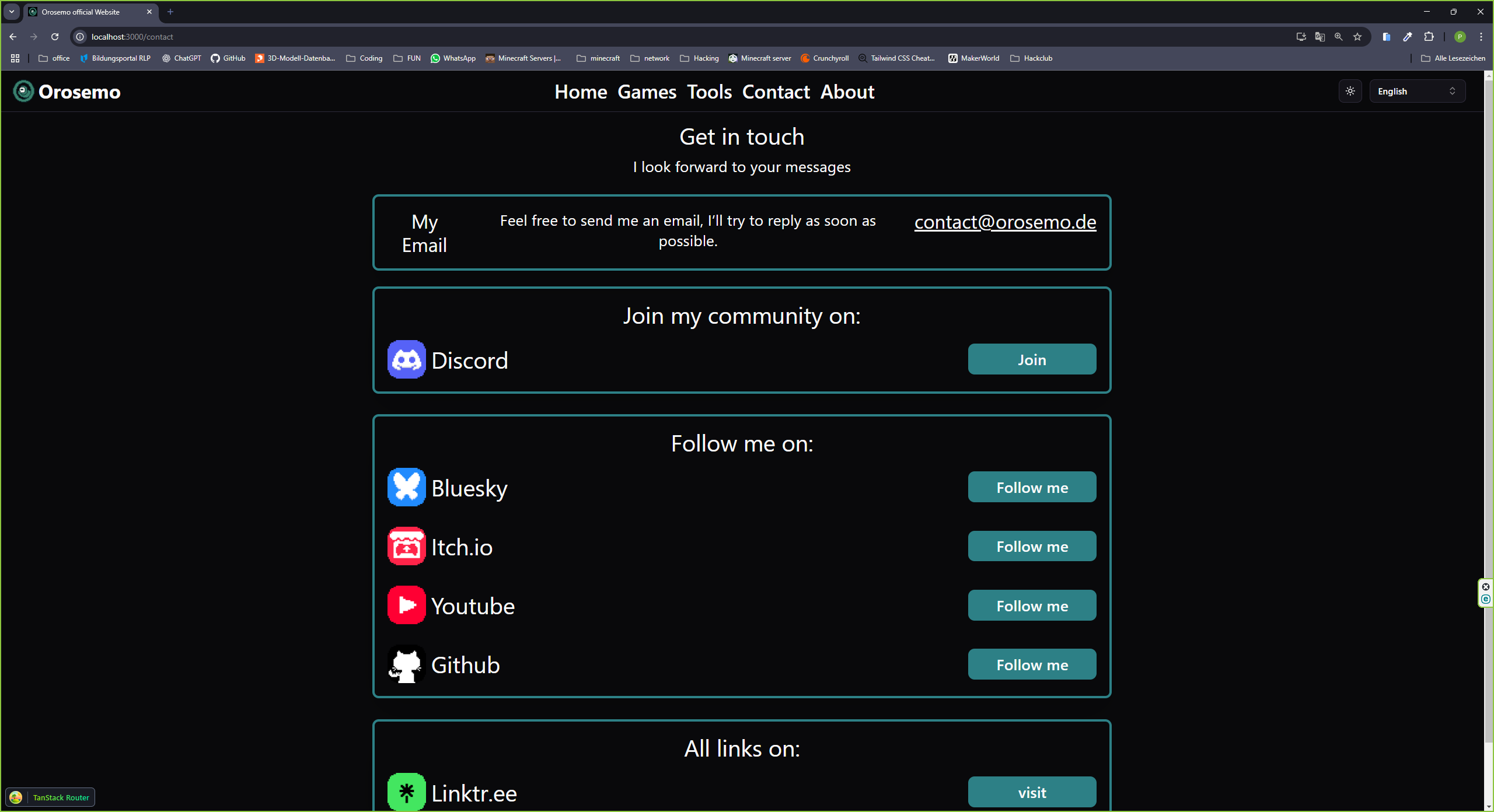Open the contact@orosemo.de email link
Image resolution: width=1494 pixels, height=812 pixels.
[x=1005, y=222]
